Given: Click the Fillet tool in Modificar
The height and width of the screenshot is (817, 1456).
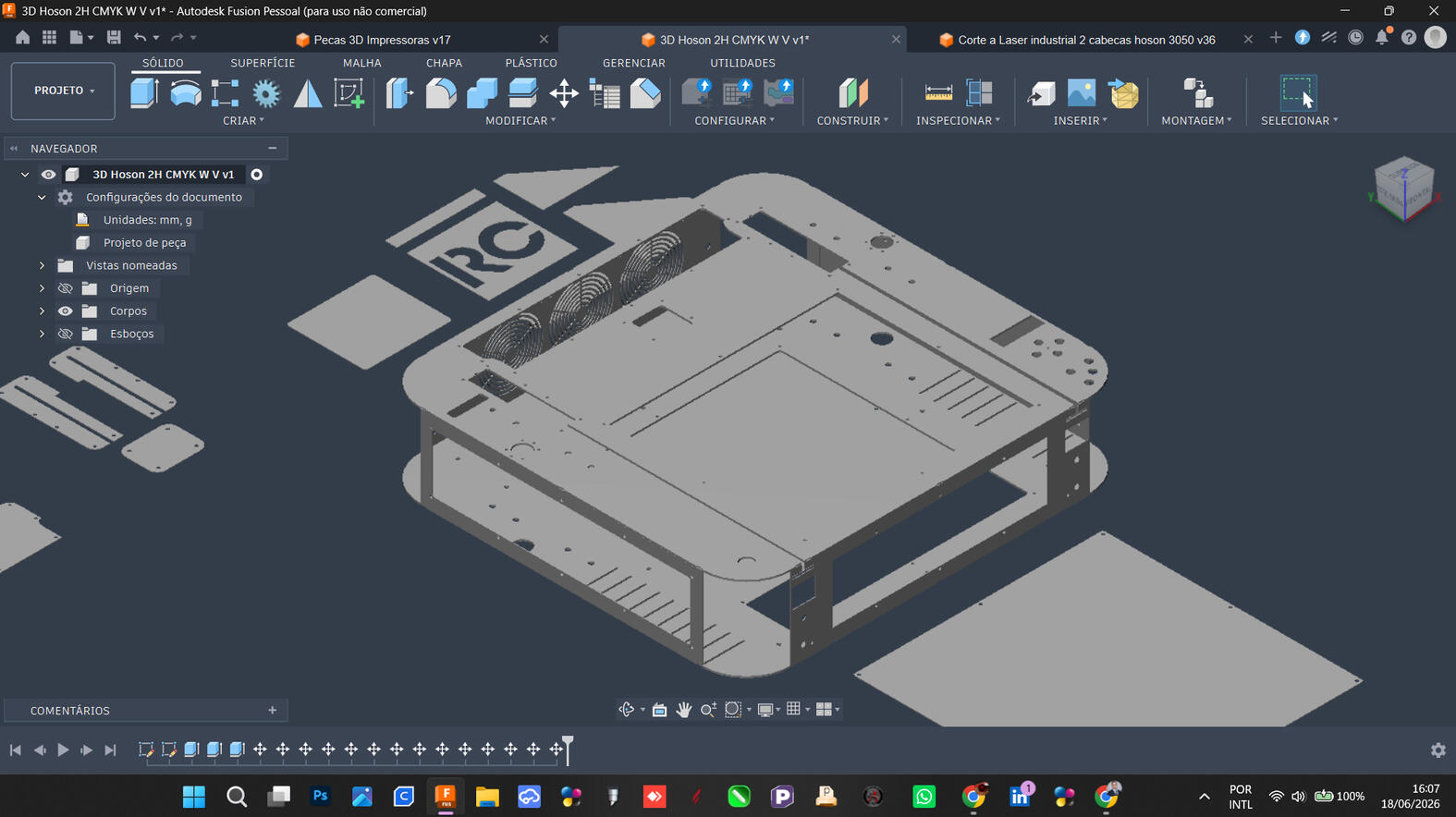Looking at the screenshot, I should [441, 93].
